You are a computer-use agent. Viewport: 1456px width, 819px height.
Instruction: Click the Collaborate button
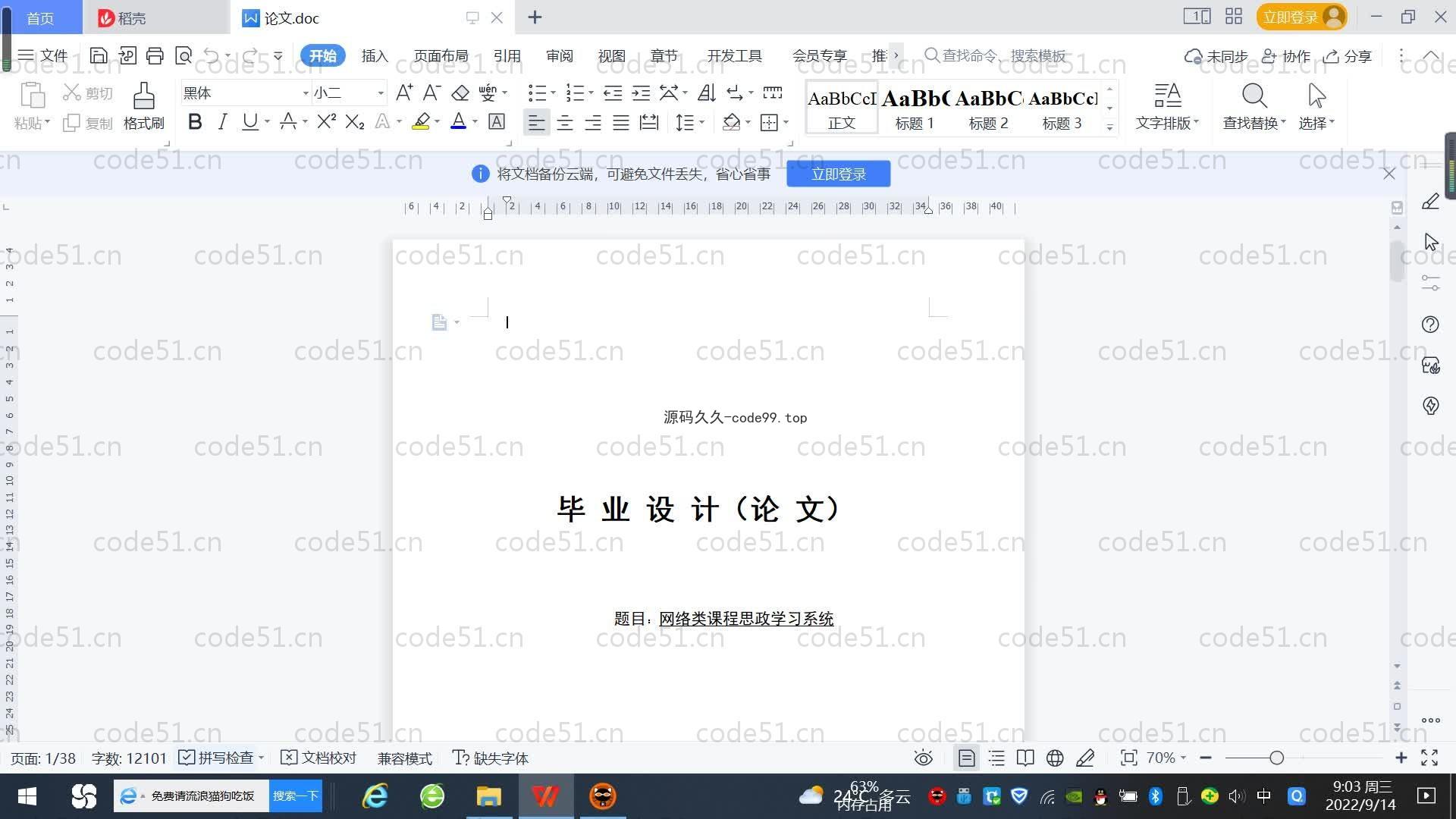1285,56
